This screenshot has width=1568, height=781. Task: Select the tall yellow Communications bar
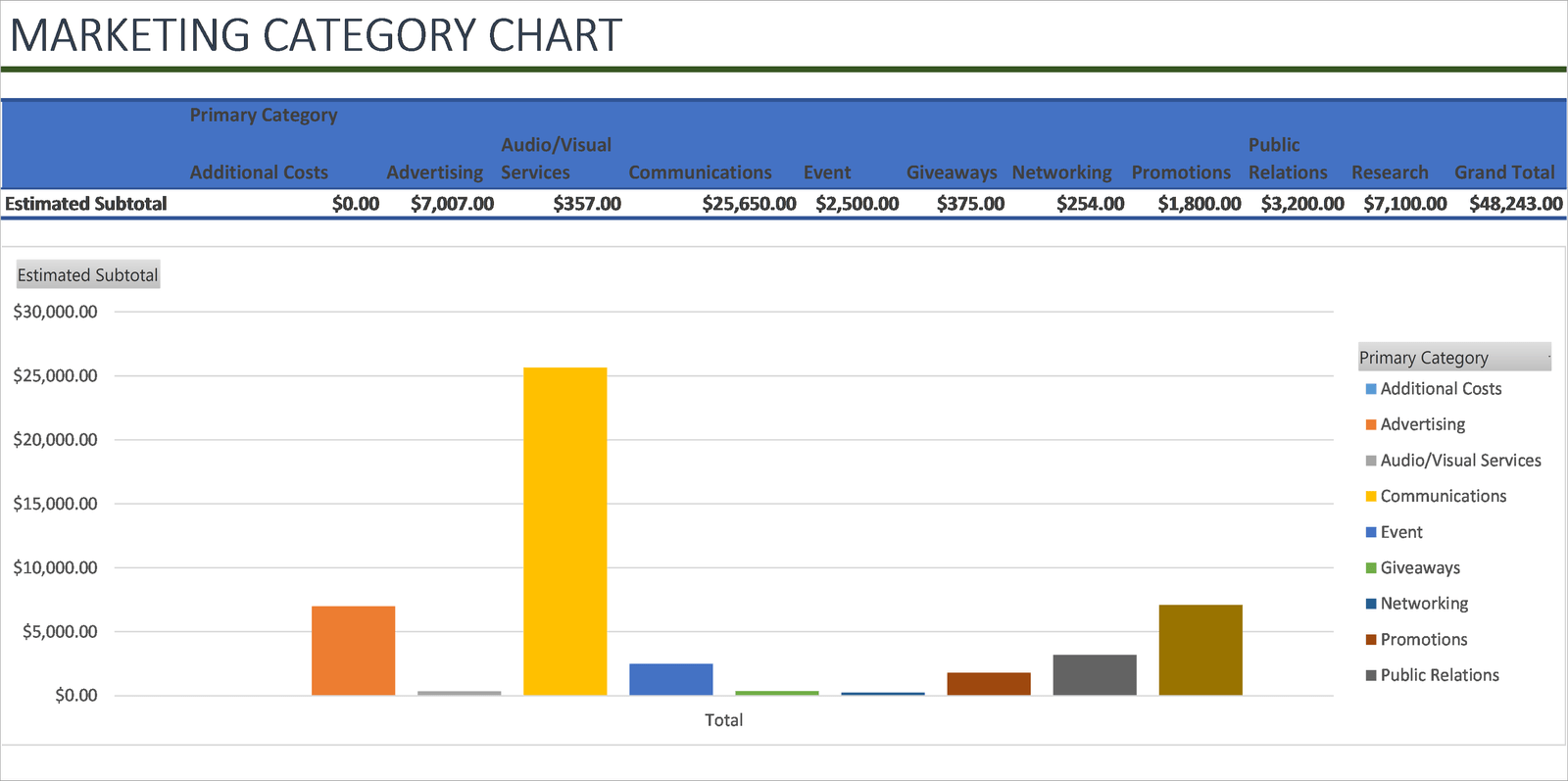[x=565, y=531]
